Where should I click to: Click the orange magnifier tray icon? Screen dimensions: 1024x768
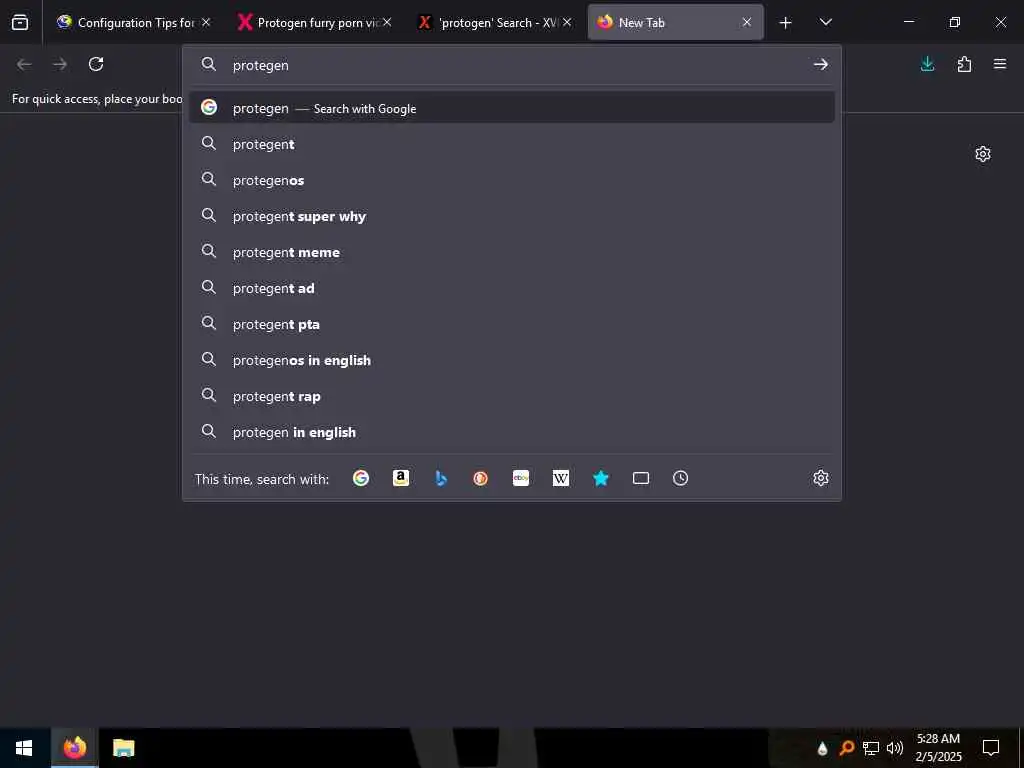(846, 748)
